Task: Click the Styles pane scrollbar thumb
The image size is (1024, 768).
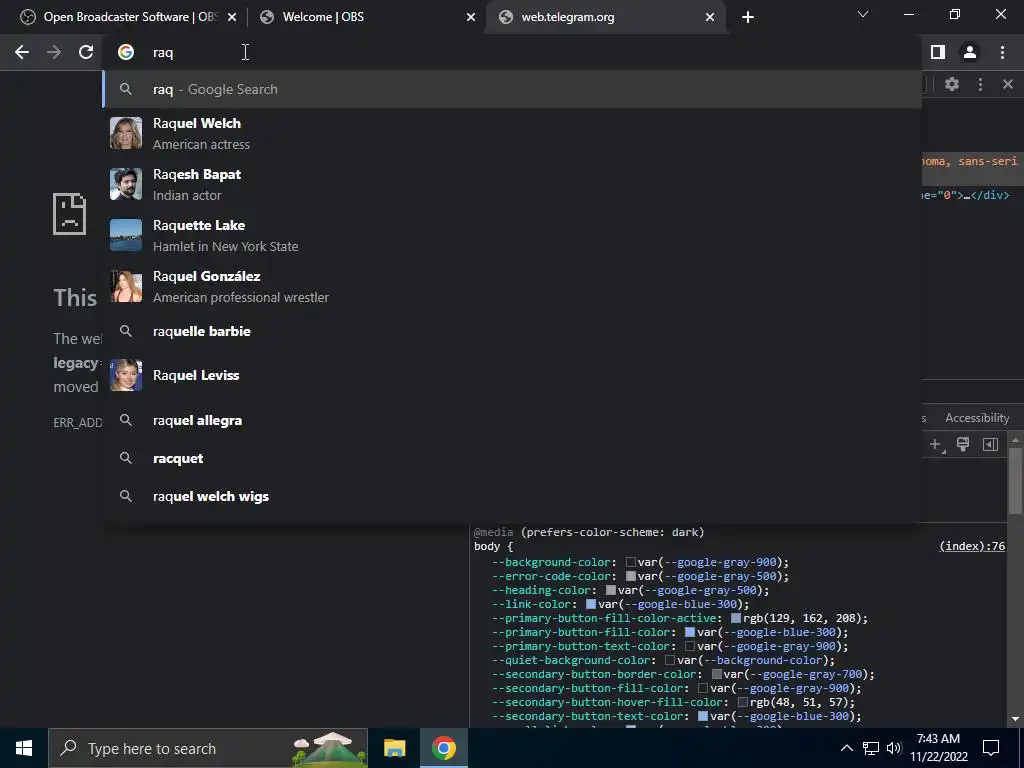Action: tap(1016, 481)
